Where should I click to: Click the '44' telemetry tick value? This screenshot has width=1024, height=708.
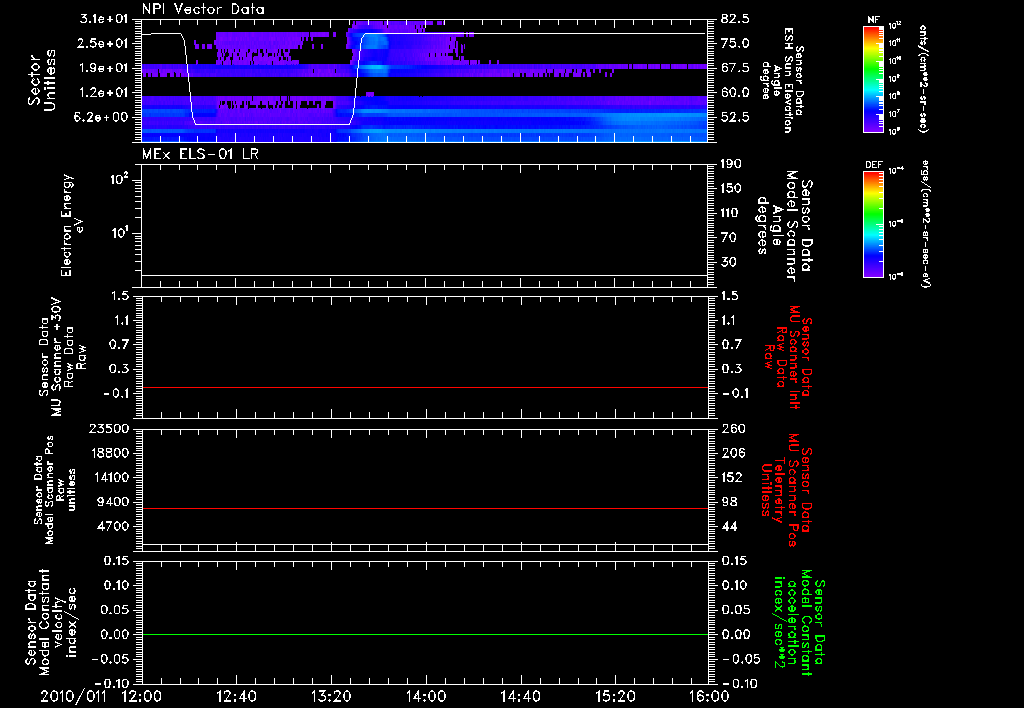[x=729, y=526]
